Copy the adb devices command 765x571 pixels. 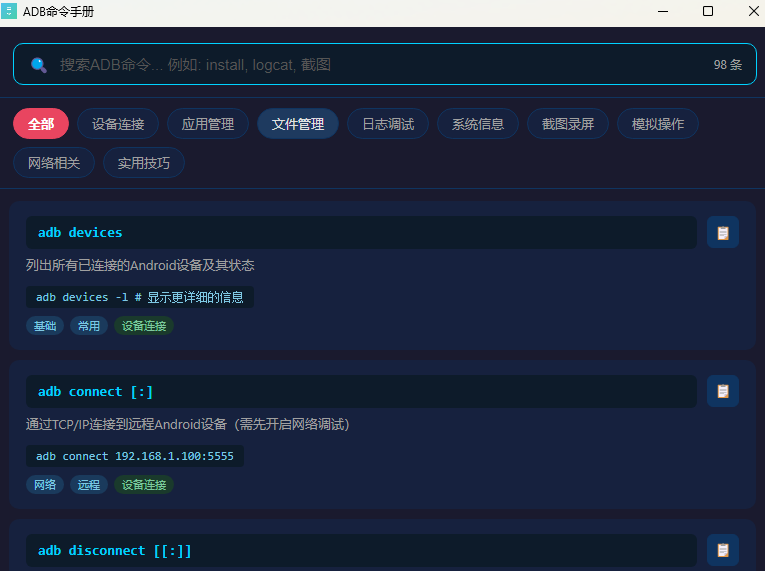(x=723, y=232)
